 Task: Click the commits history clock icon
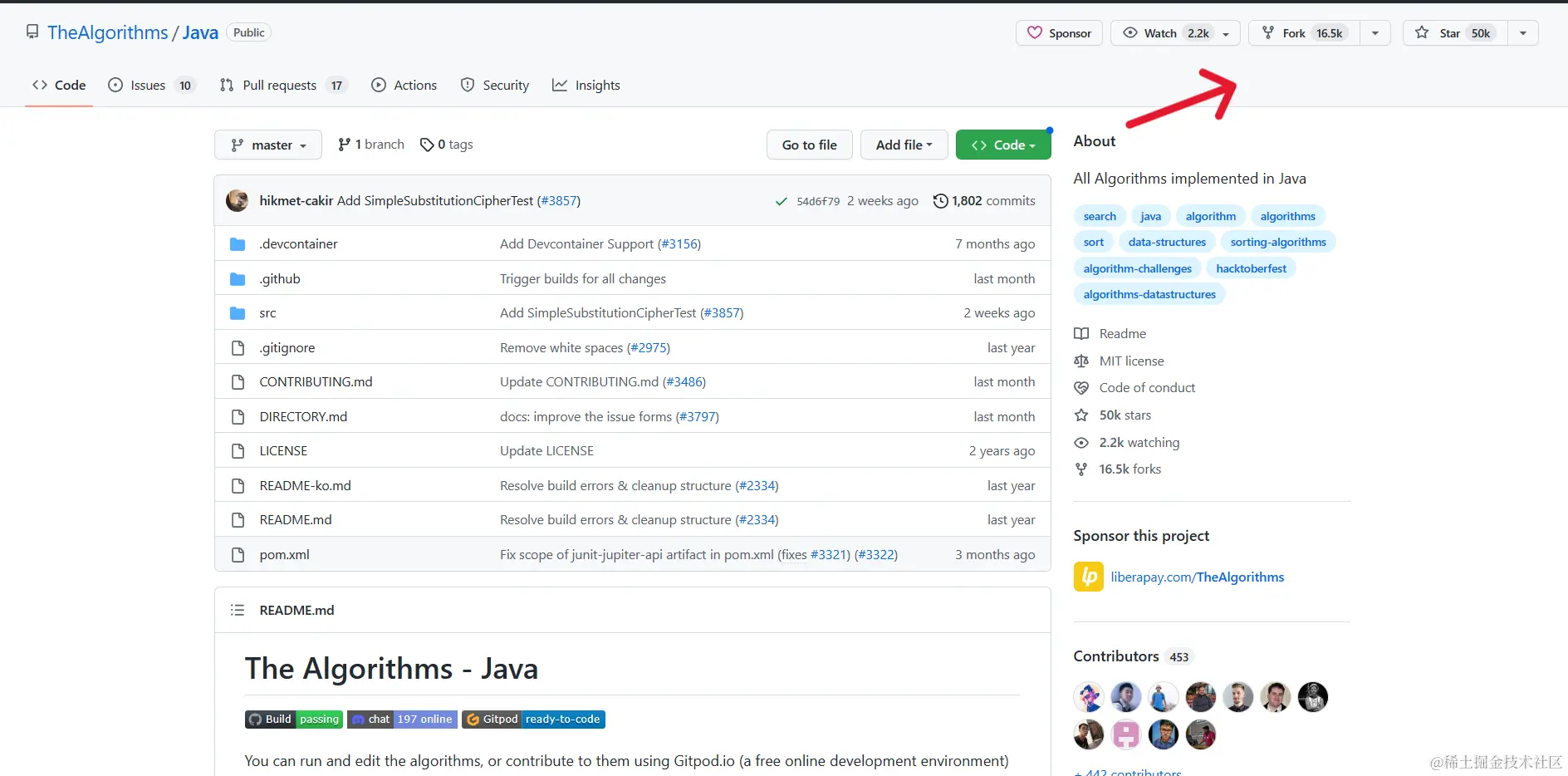click(940, 201)
